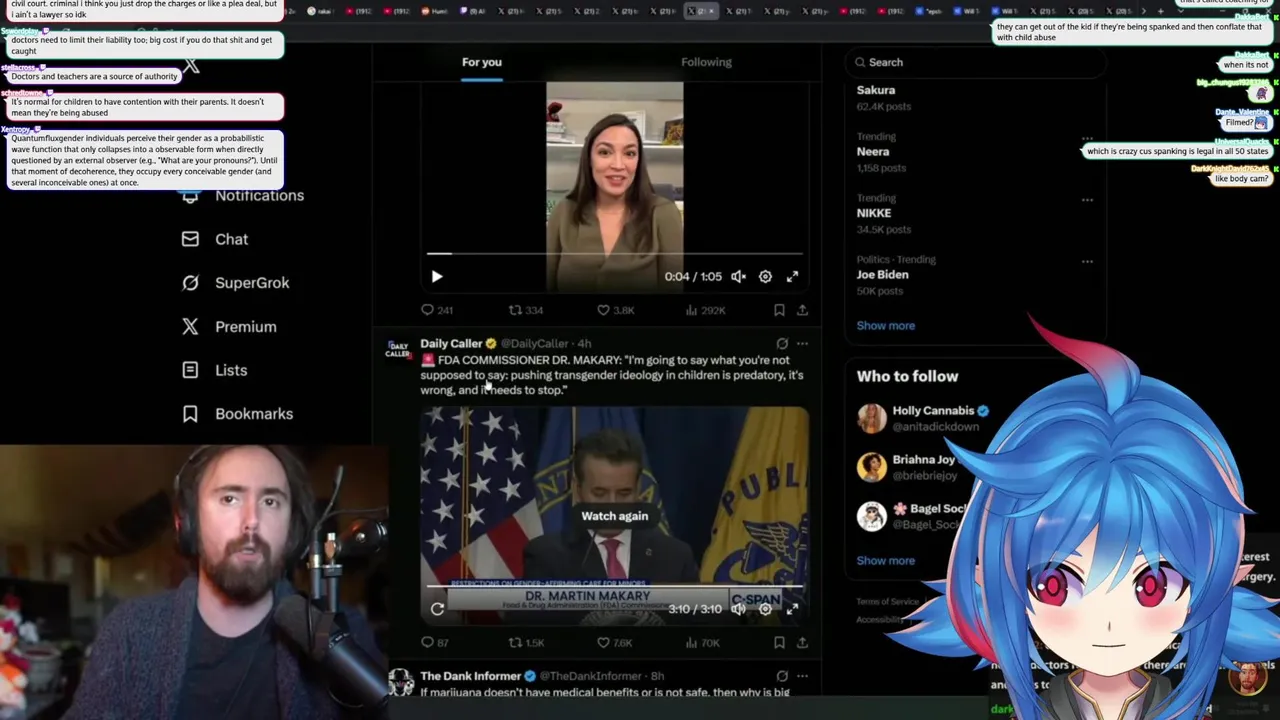Replay the Makary video with replay icon

(x=437, y=609)
